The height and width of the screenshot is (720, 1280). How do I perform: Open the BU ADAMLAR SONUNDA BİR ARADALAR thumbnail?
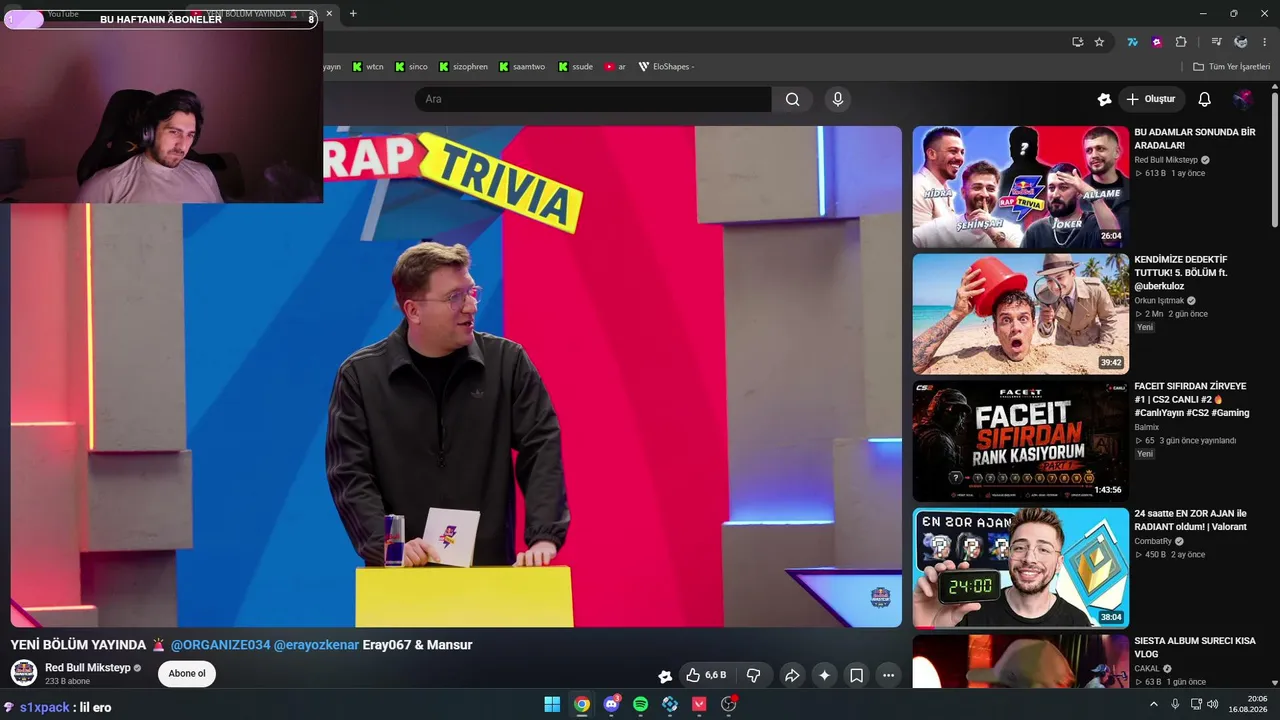[1021, 187]
